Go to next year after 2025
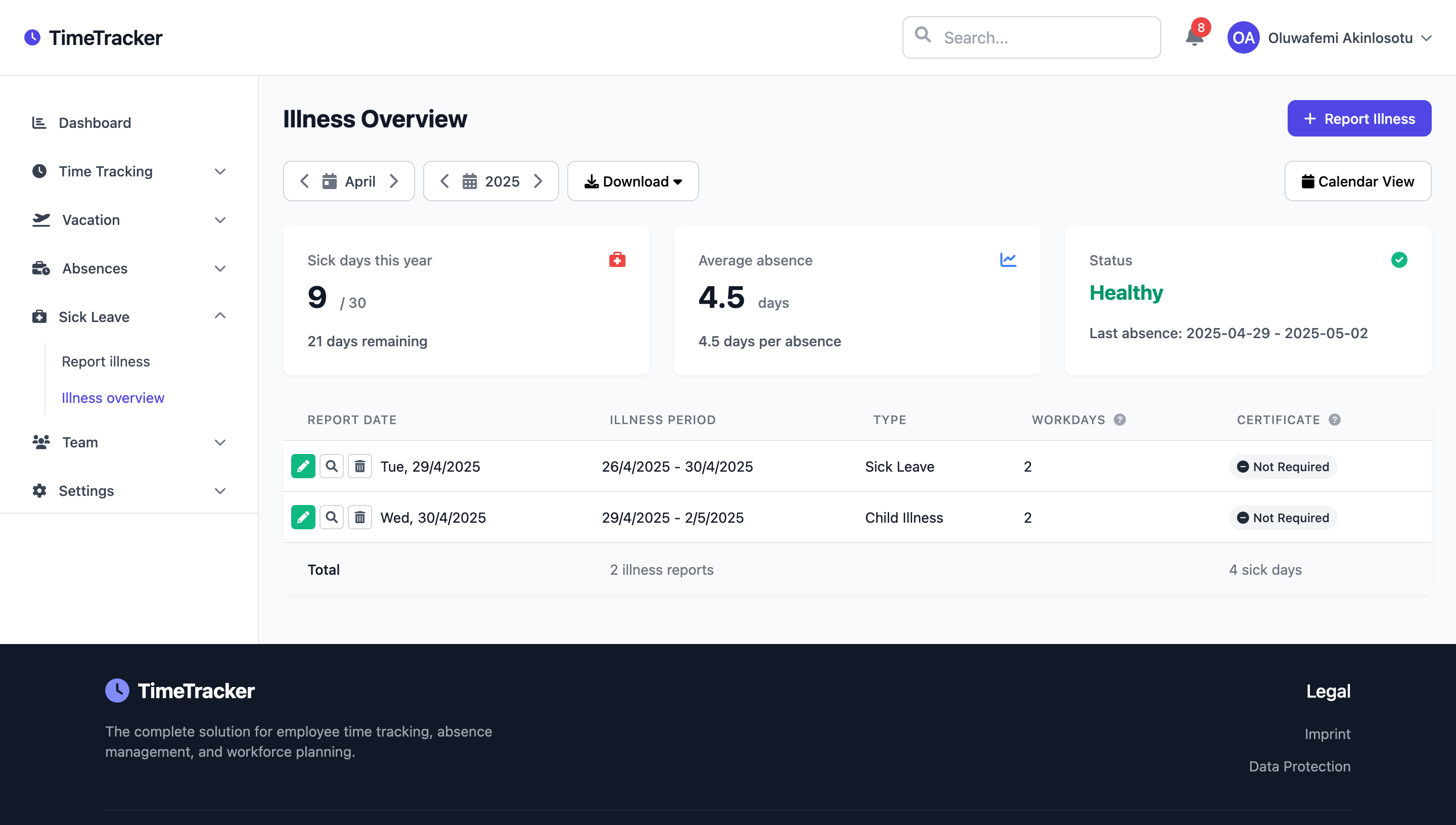Image resolution: width=1456 pixels, height=825 pixels. pyautogui.click(x=538, y=181)
